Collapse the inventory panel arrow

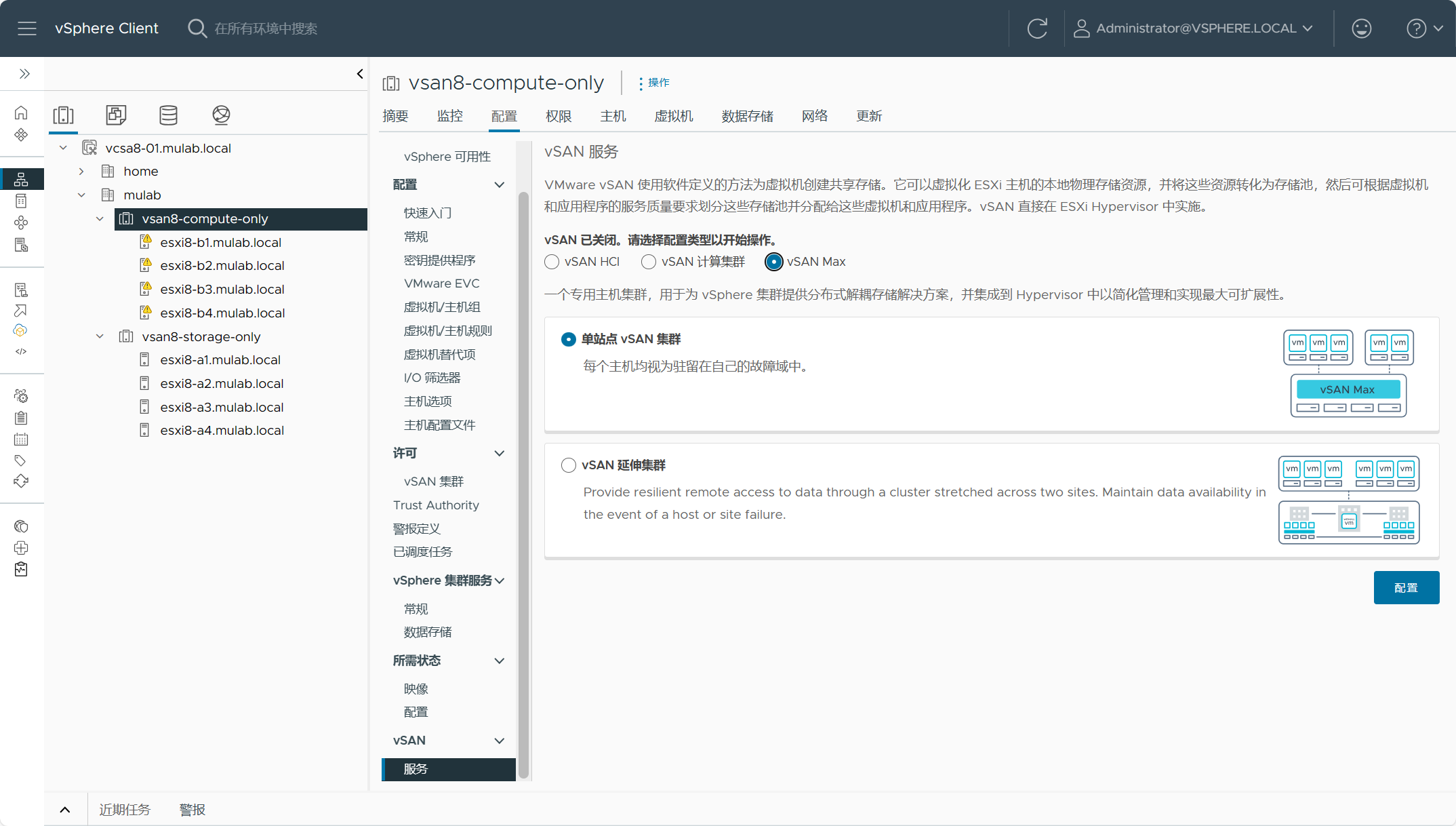[360, 73]
